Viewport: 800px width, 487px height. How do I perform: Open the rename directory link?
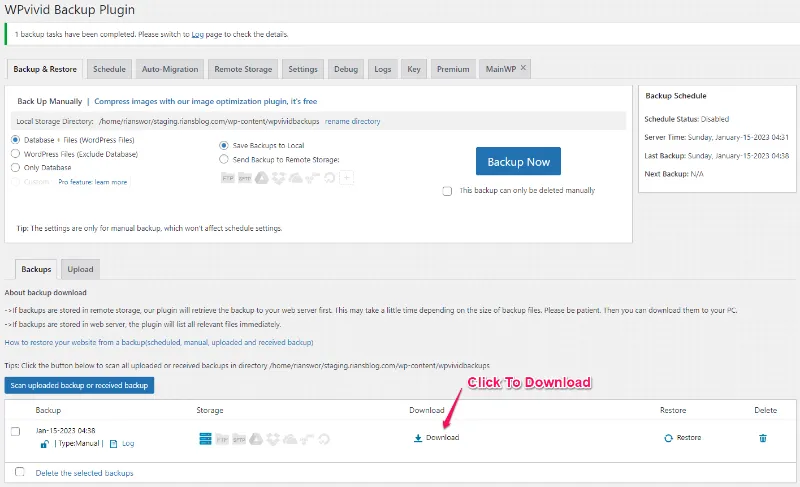[353, 121]
